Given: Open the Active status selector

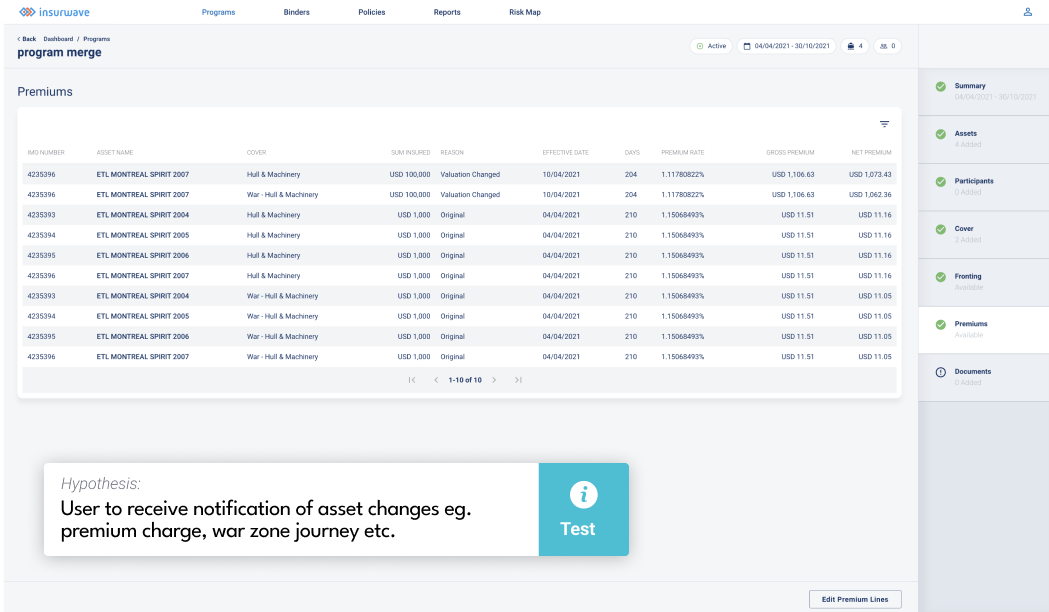Looking at the screenshot, I should pos(710,46).
